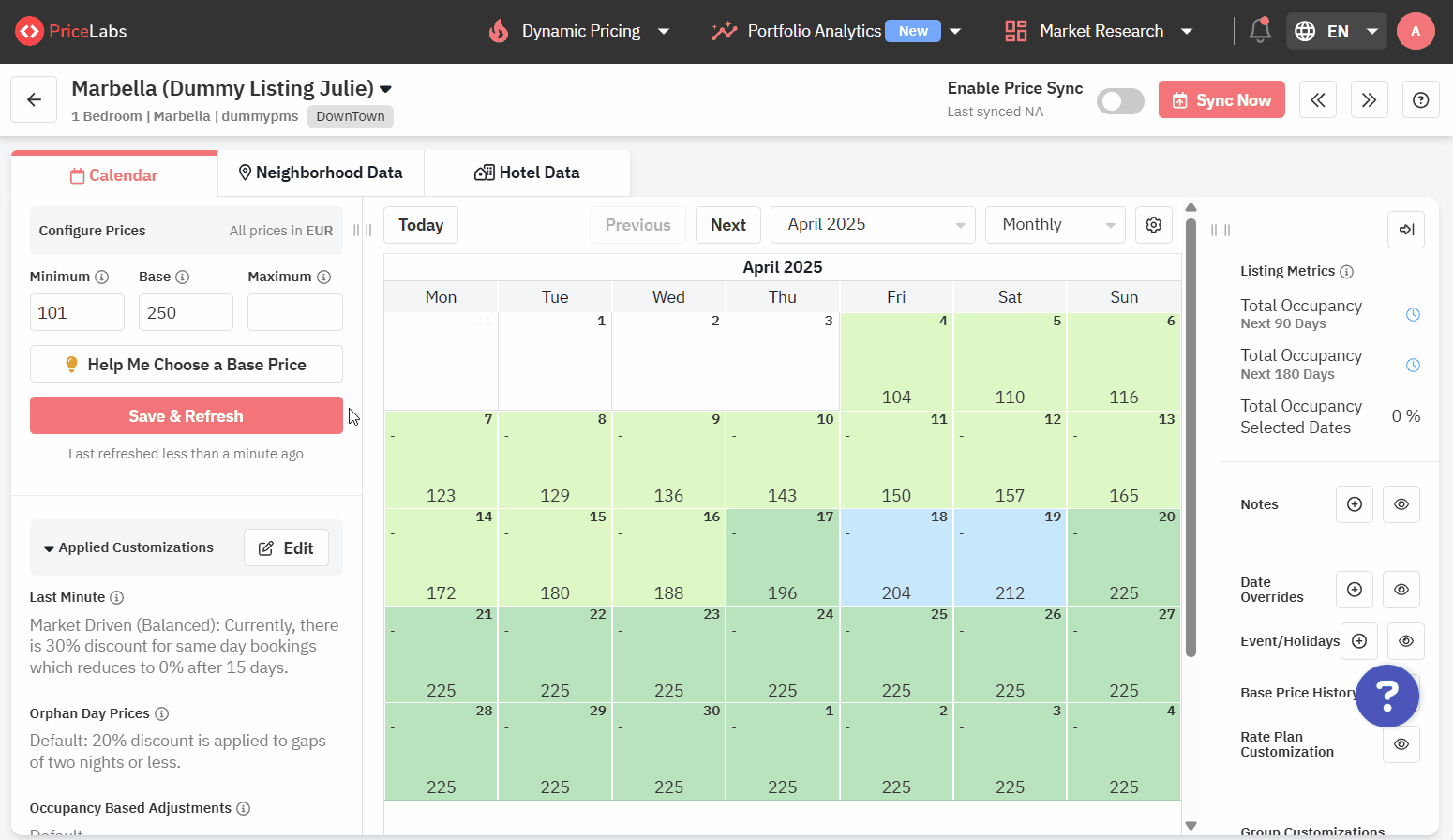The image size is (1453, 840).
Task: Add a new note plus icon
Action: point(1354,504)
